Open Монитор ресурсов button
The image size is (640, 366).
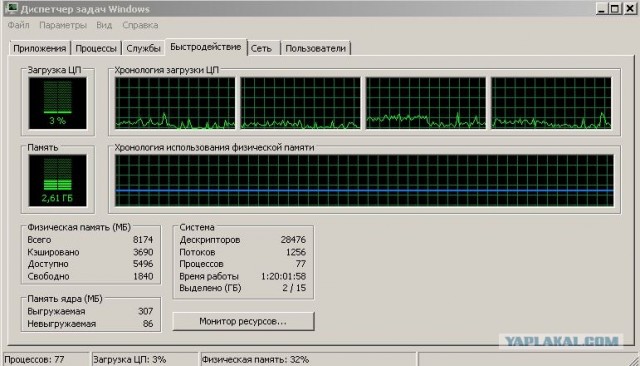pos(243,321)
